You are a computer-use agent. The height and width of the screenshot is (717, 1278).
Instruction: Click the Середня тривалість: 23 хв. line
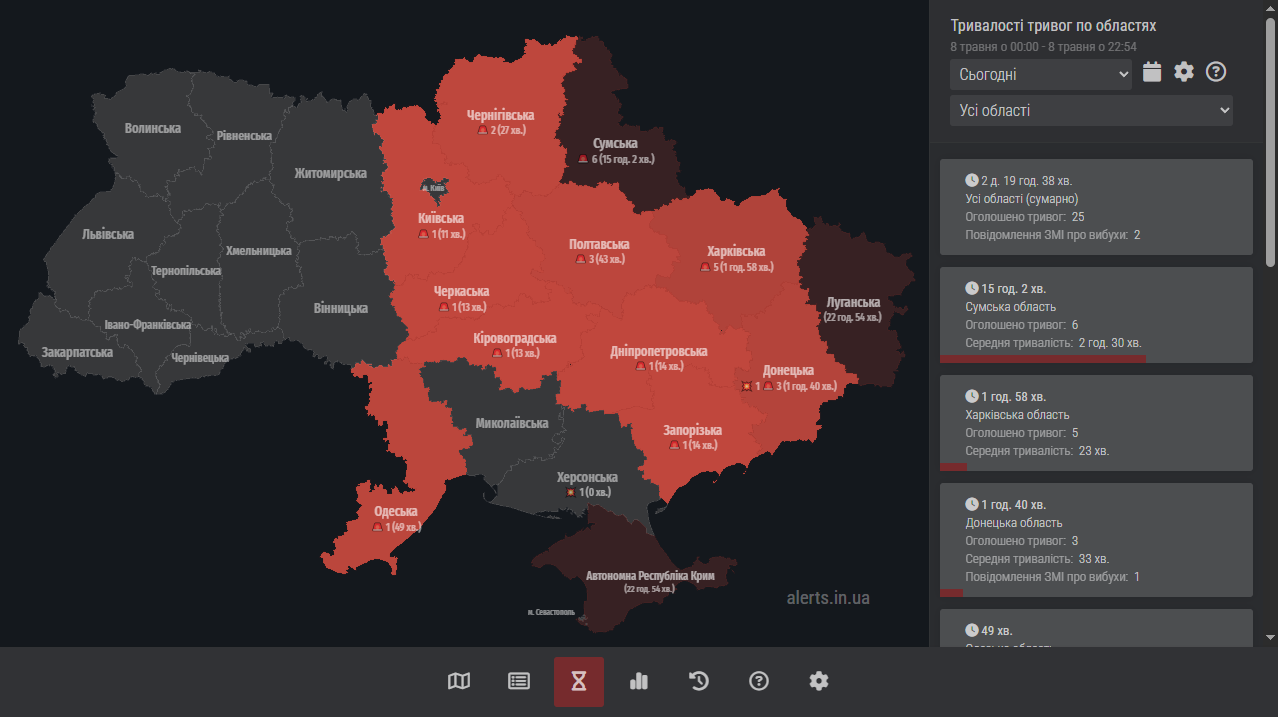(1037, 451)
